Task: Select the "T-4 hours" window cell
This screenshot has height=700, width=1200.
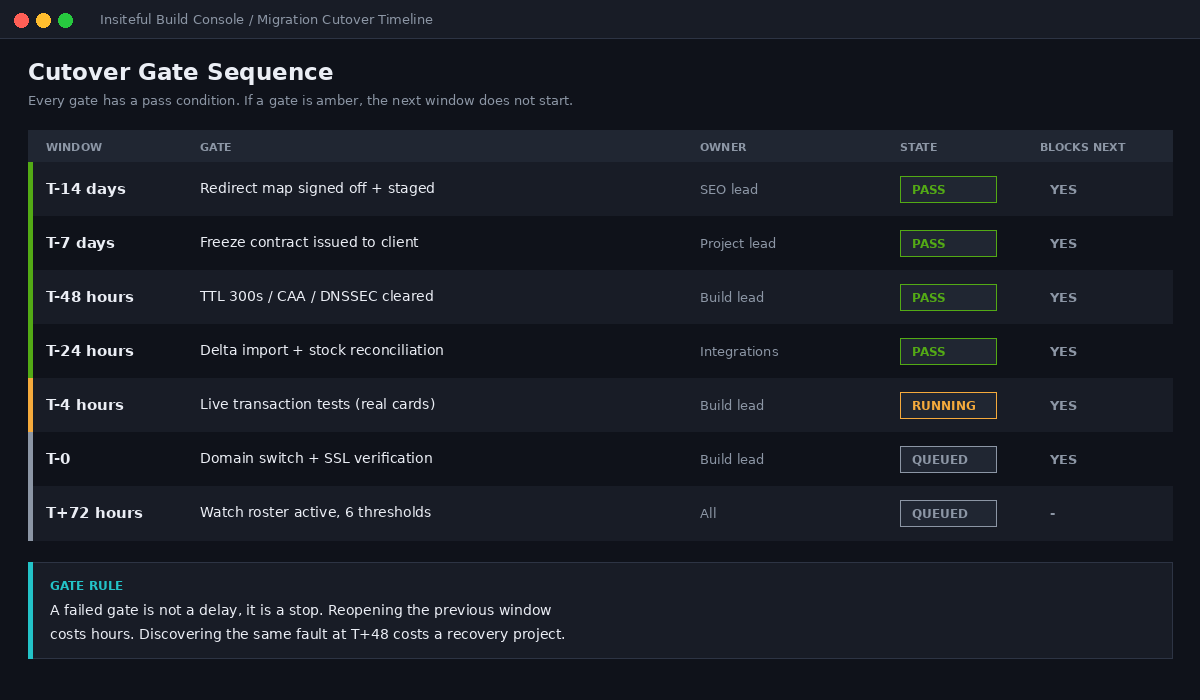Action: [85, 405]
